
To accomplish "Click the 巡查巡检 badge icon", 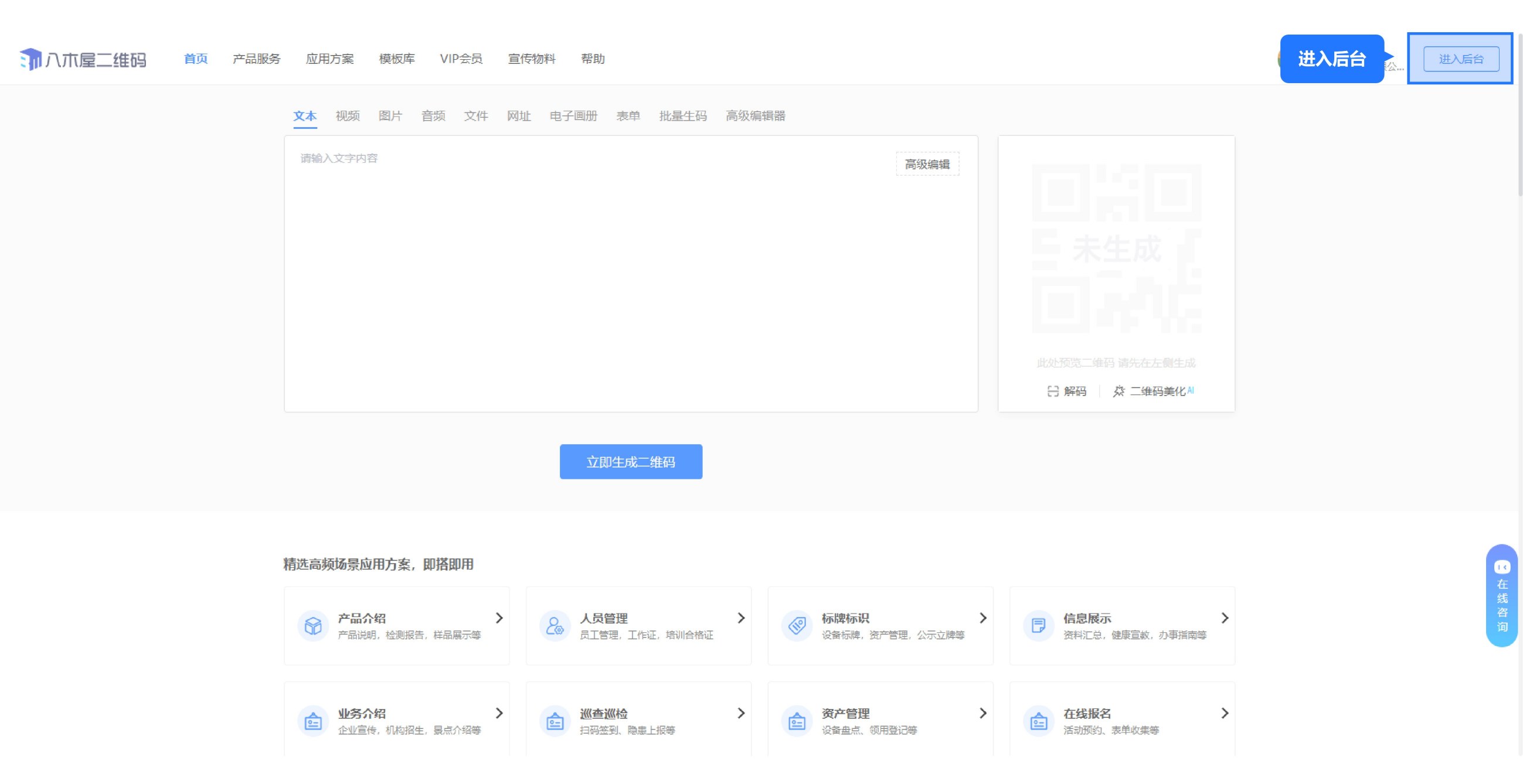I will coord(555,721).
